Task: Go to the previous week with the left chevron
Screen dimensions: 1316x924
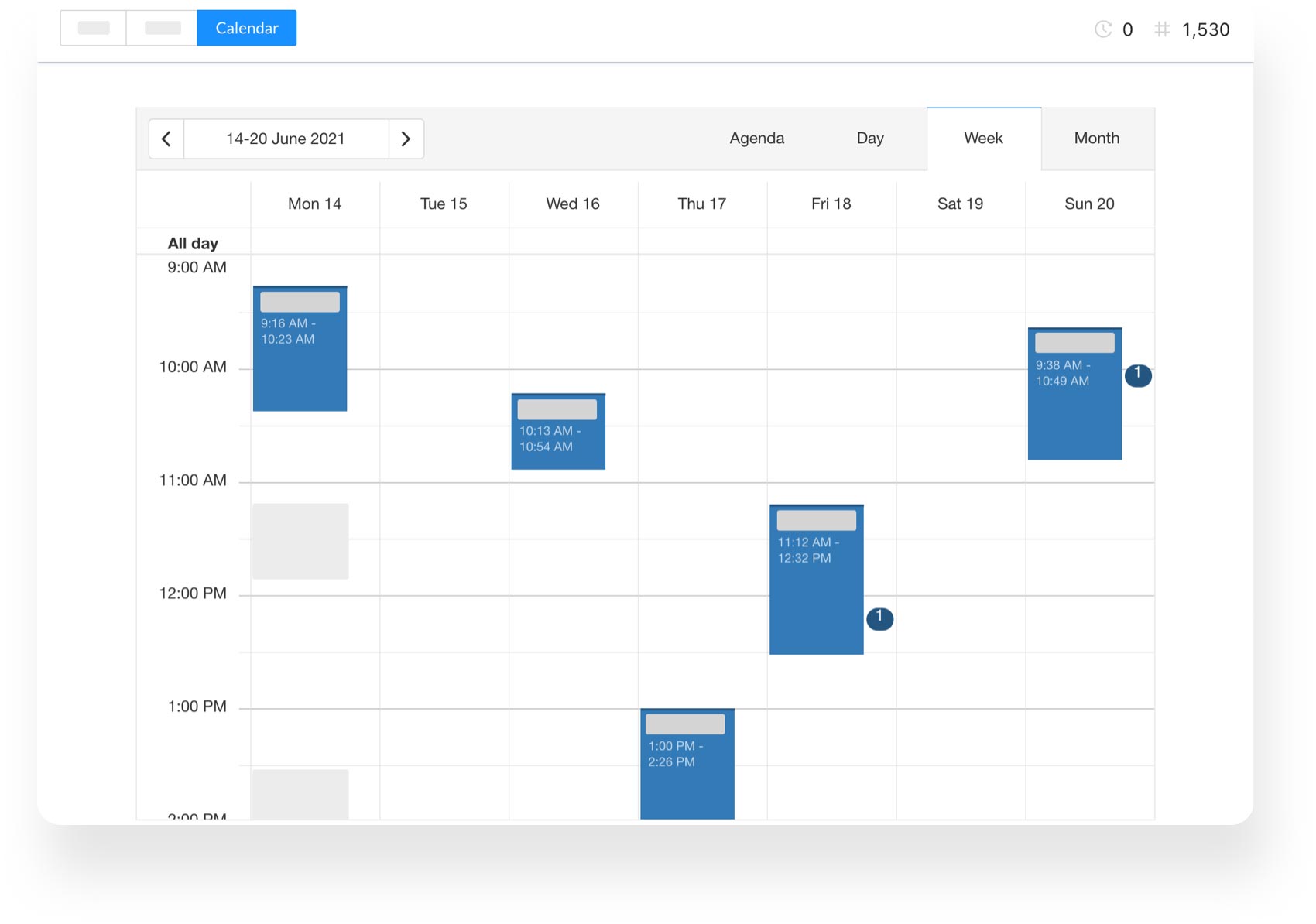Action: coord(166,139)
